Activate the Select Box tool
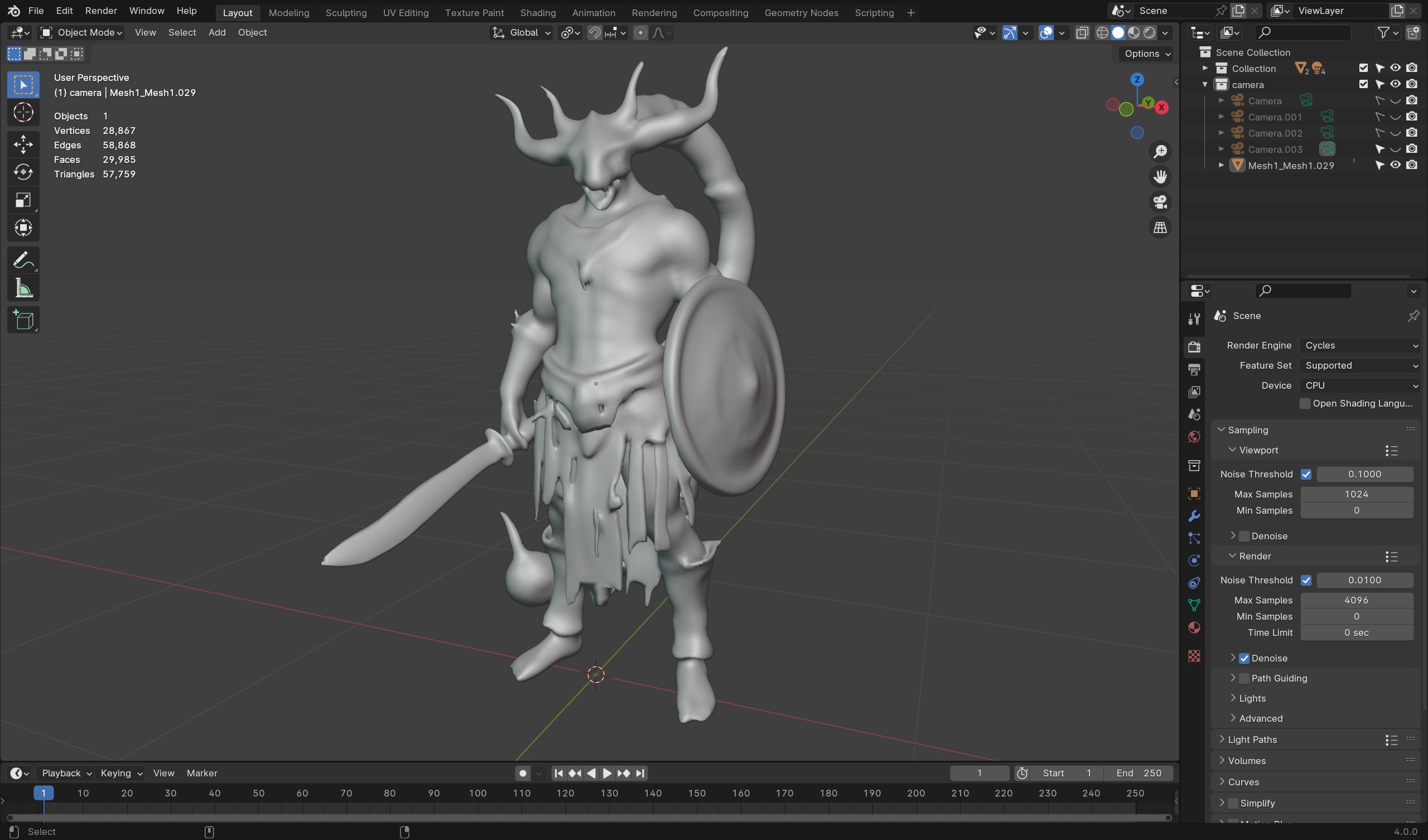This screenshot has height=840, width=1428. click(23, 84)
